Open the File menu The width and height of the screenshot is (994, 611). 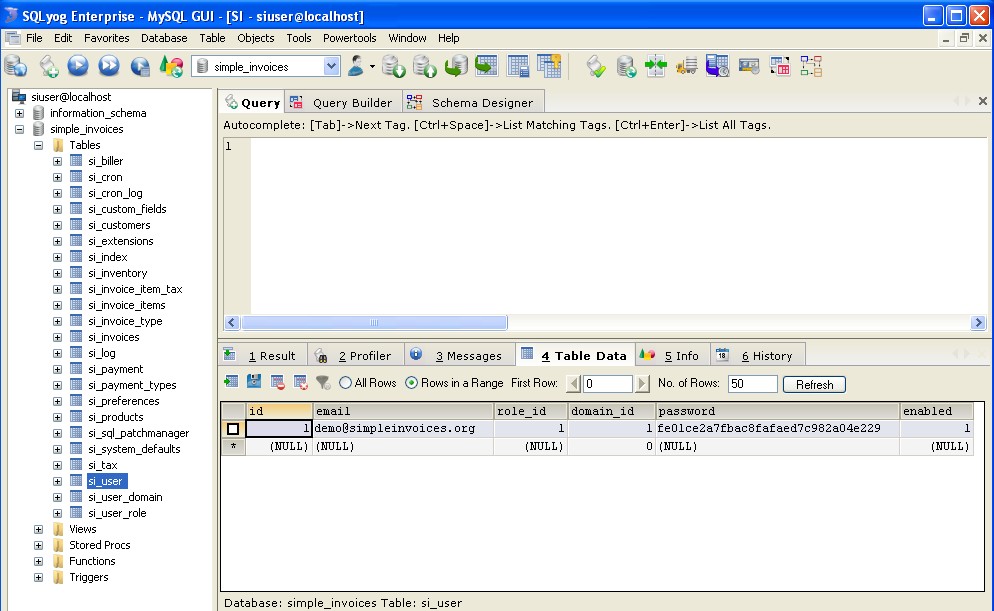coord(34,38)
